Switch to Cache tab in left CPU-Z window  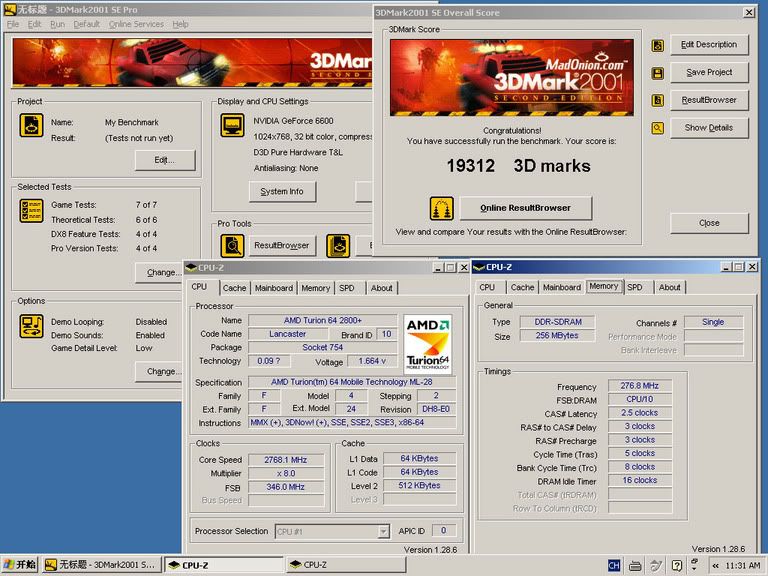pos(234,288)
